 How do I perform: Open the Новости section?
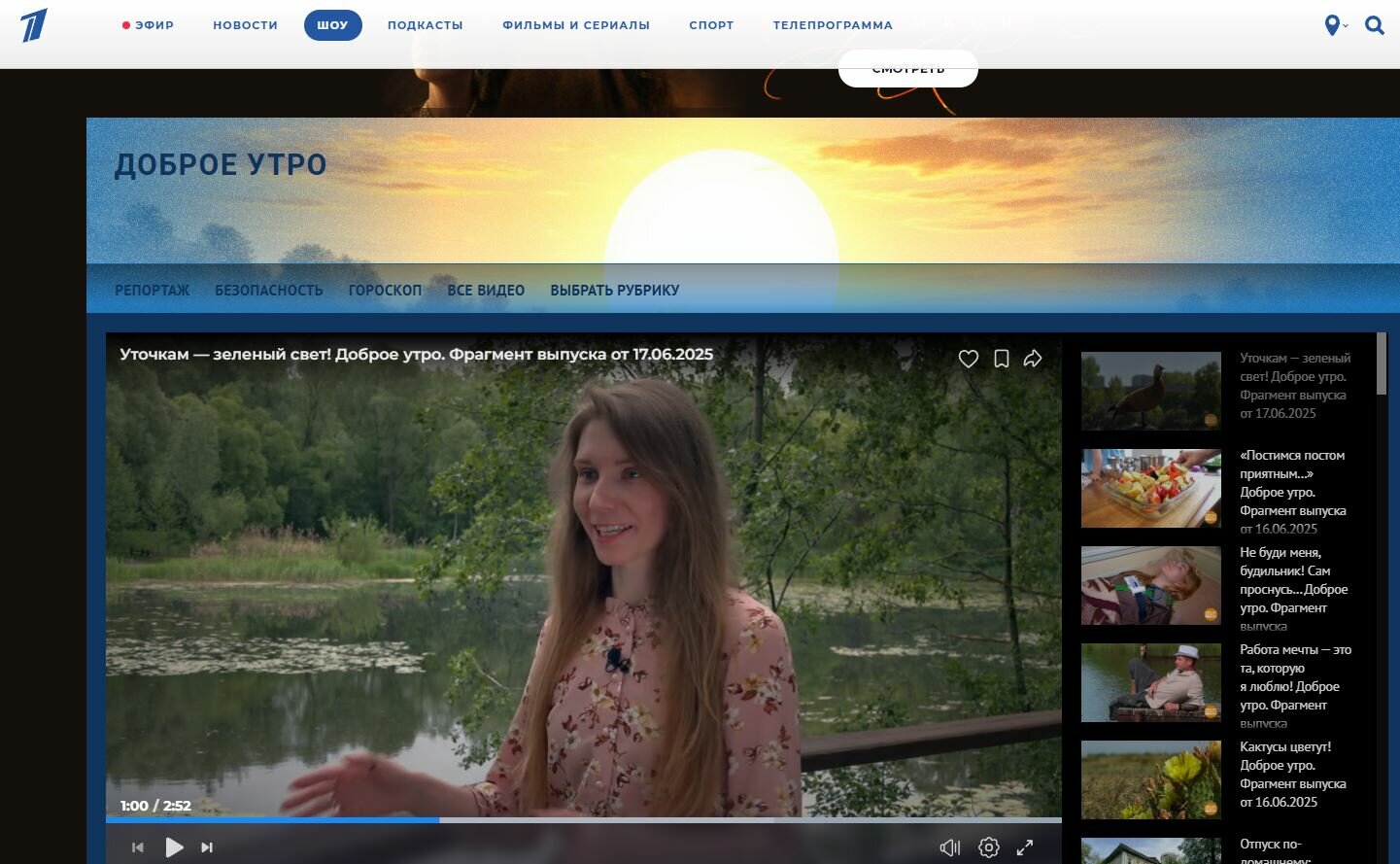coord(246,25)
